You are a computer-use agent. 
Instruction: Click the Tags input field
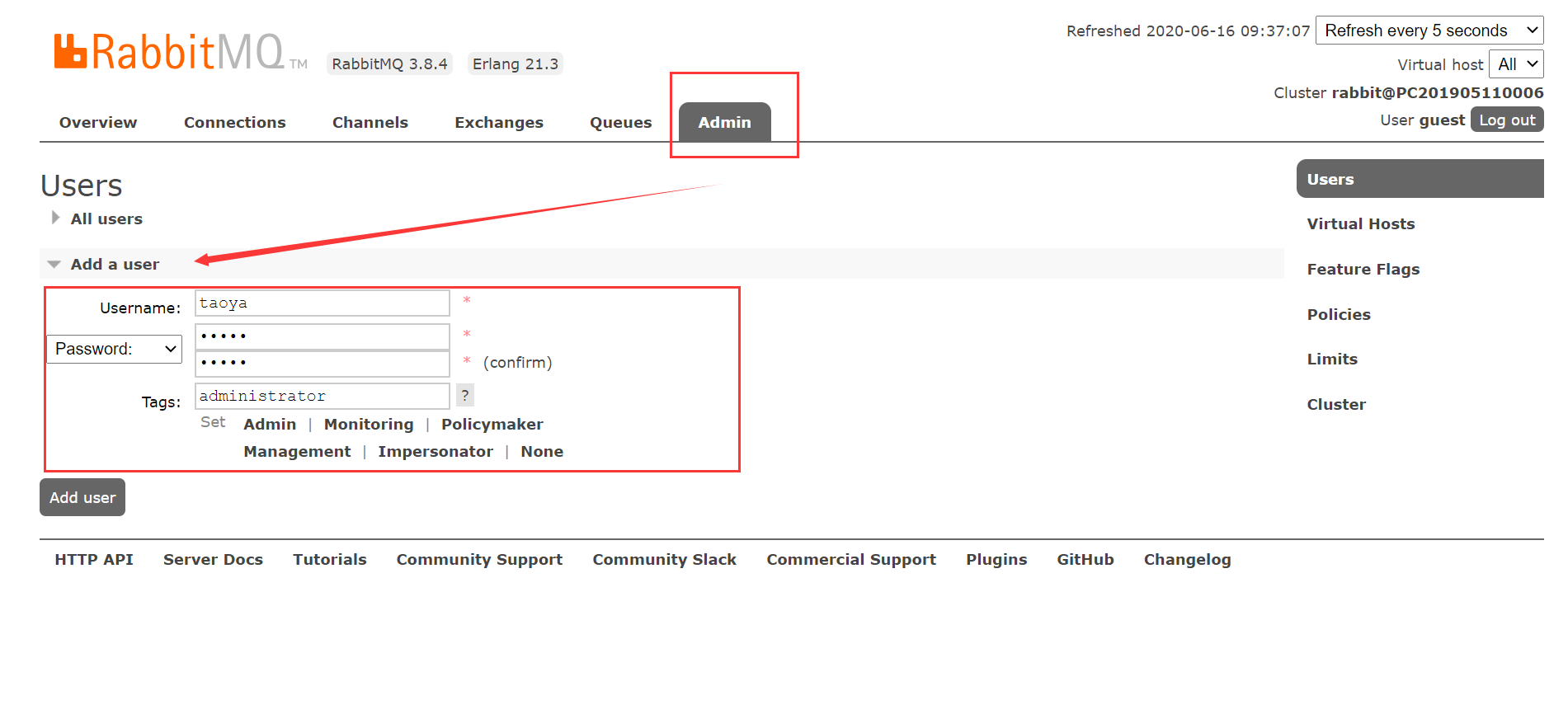click(323, 396)
